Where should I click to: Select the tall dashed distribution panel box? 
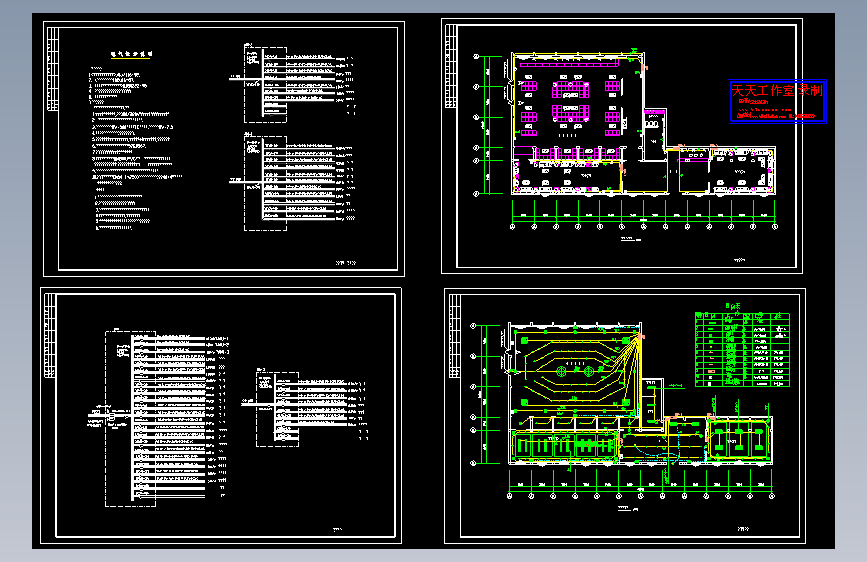coord(130,419)
